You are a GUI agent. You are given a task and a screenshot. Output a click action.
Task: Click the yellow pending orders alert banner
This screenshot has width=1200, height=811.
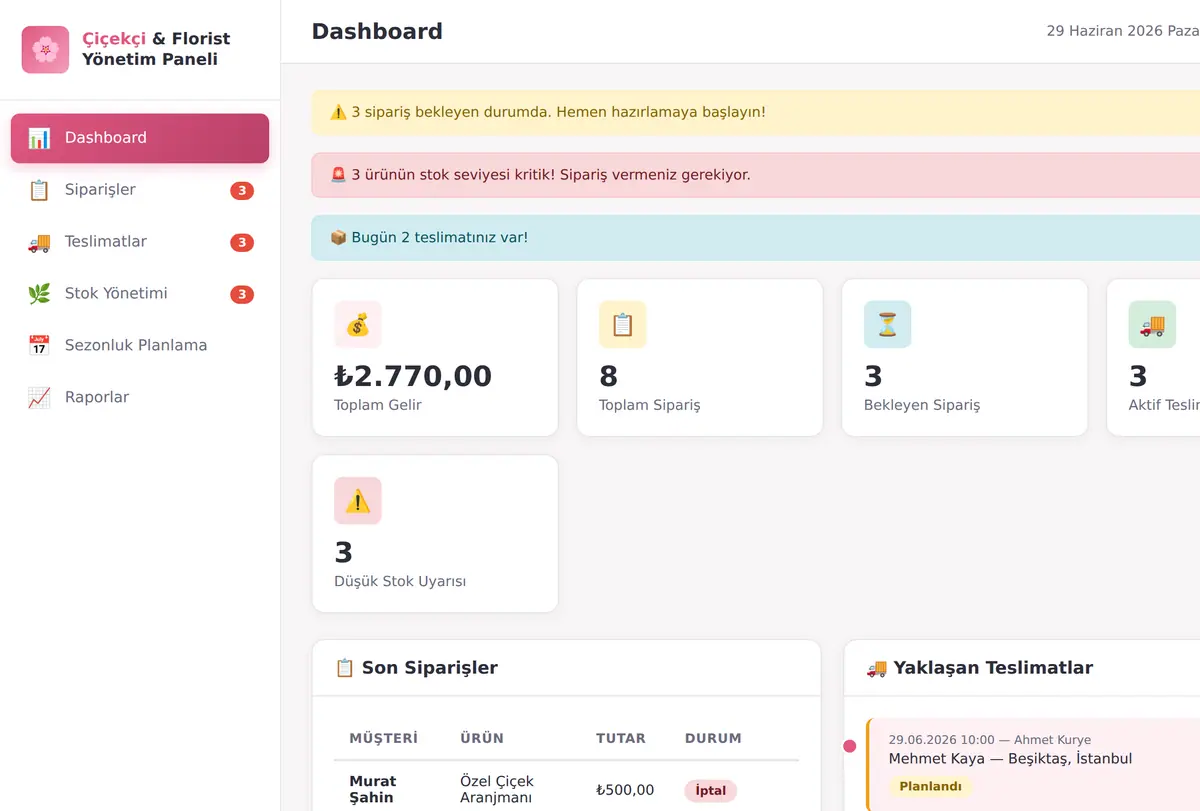click(x=756, y=112)
